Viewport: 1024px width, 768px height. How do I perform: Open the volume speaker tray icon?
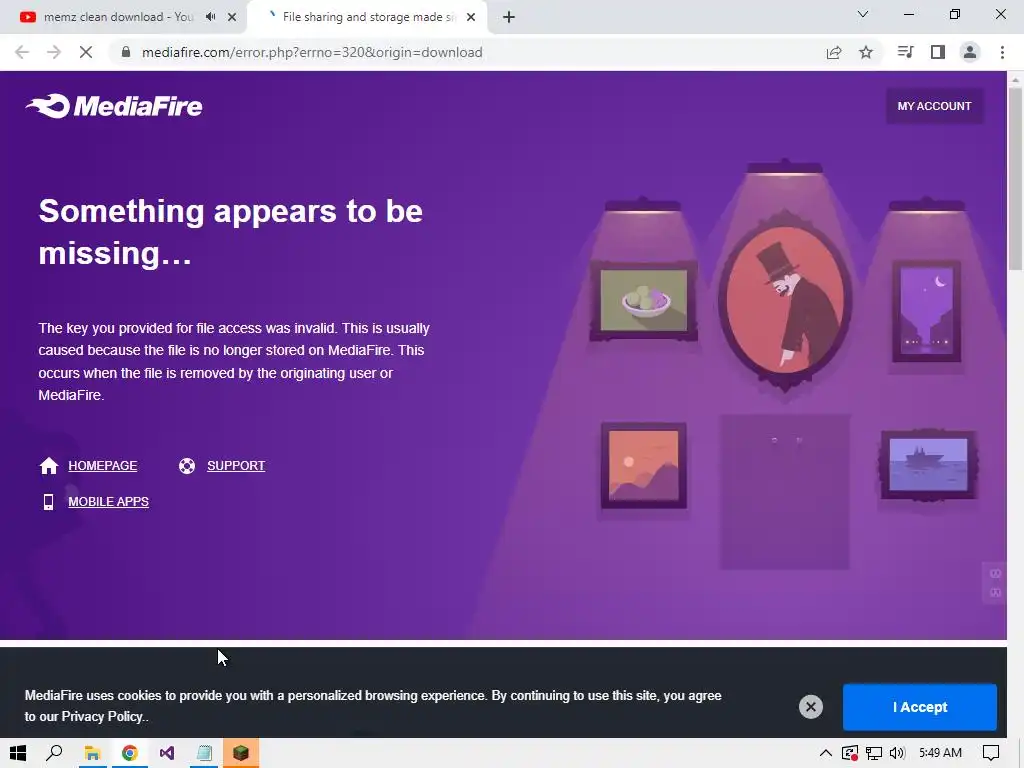897,753
